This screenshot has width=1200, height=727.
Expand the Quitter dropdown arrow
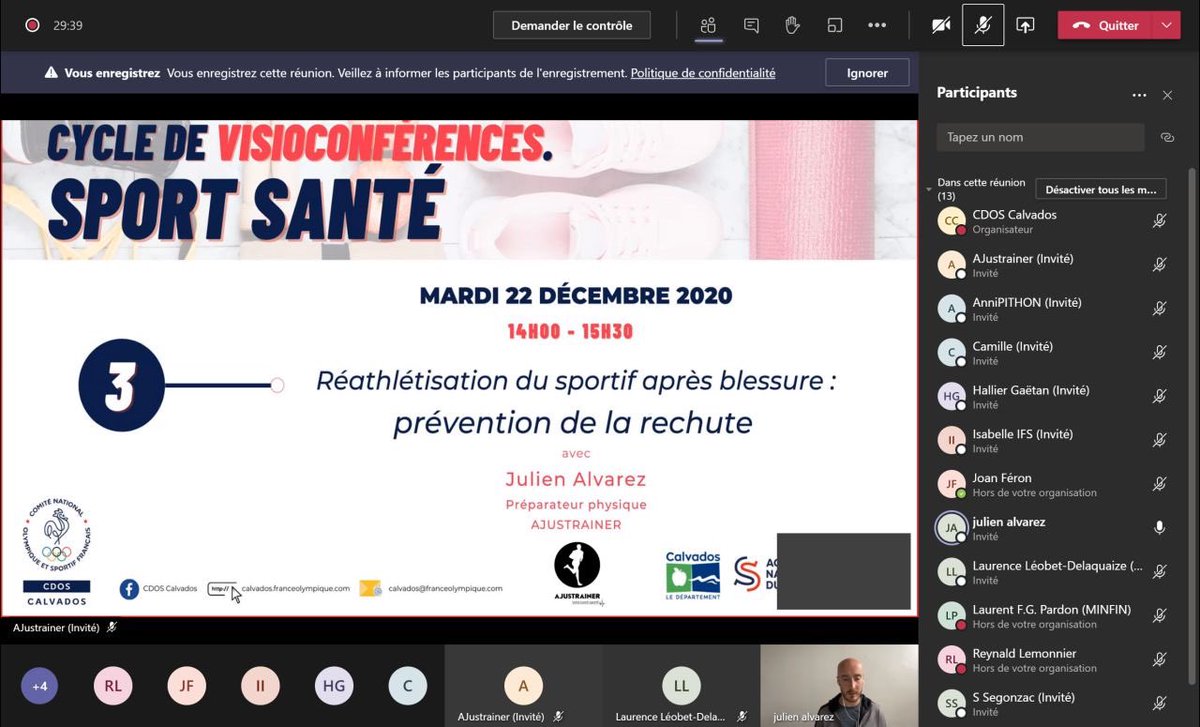[1166, 26]
